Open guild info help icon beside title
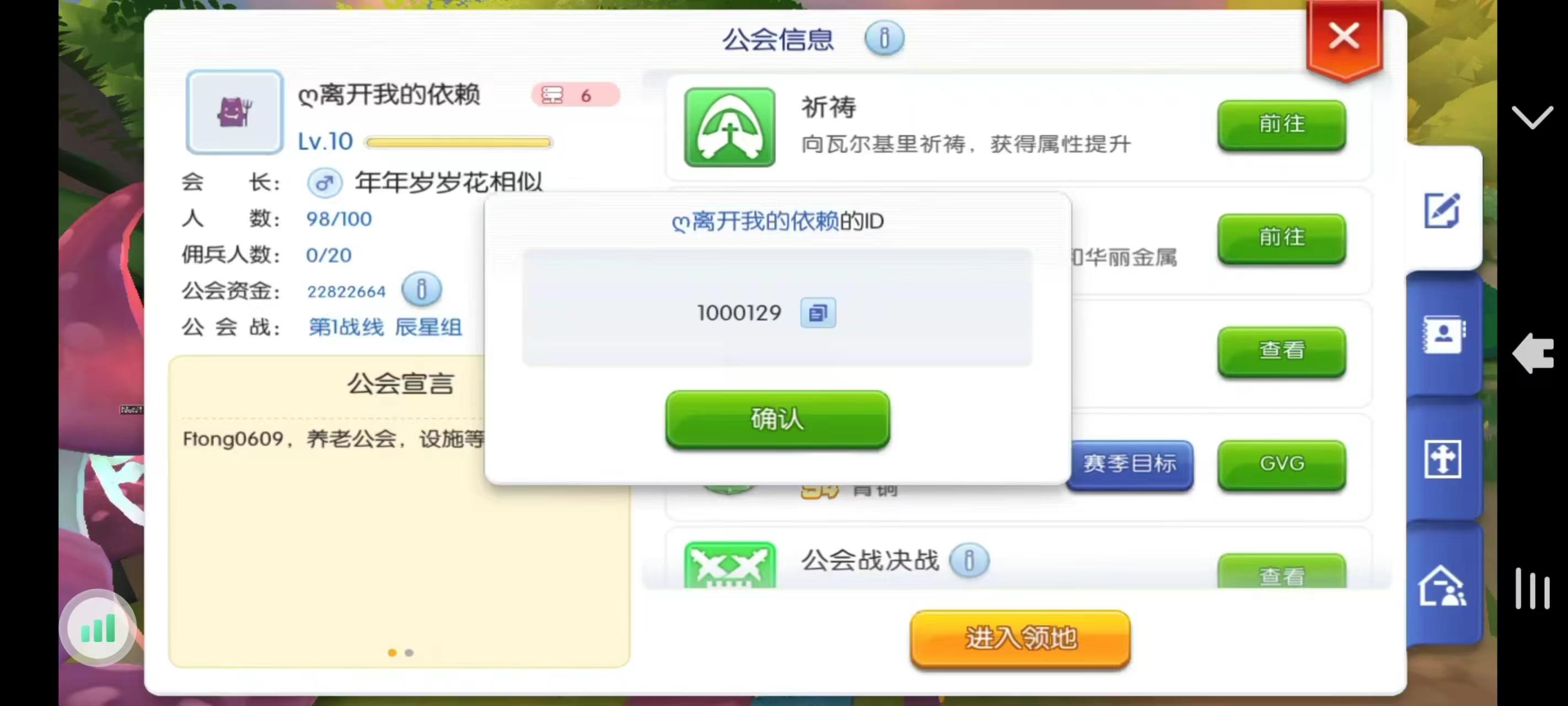This screenshot has width=1568, height=706. 884,39
